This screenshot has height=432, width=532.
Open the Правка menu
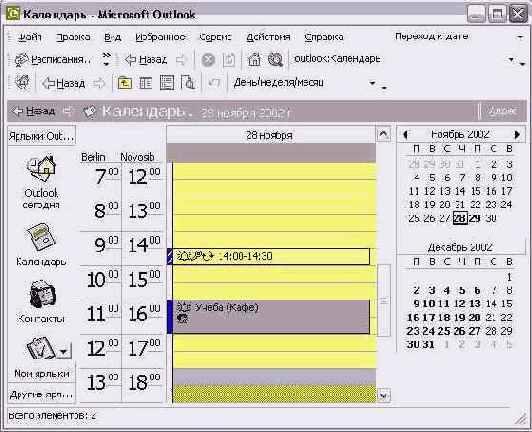tap(73, 37)
